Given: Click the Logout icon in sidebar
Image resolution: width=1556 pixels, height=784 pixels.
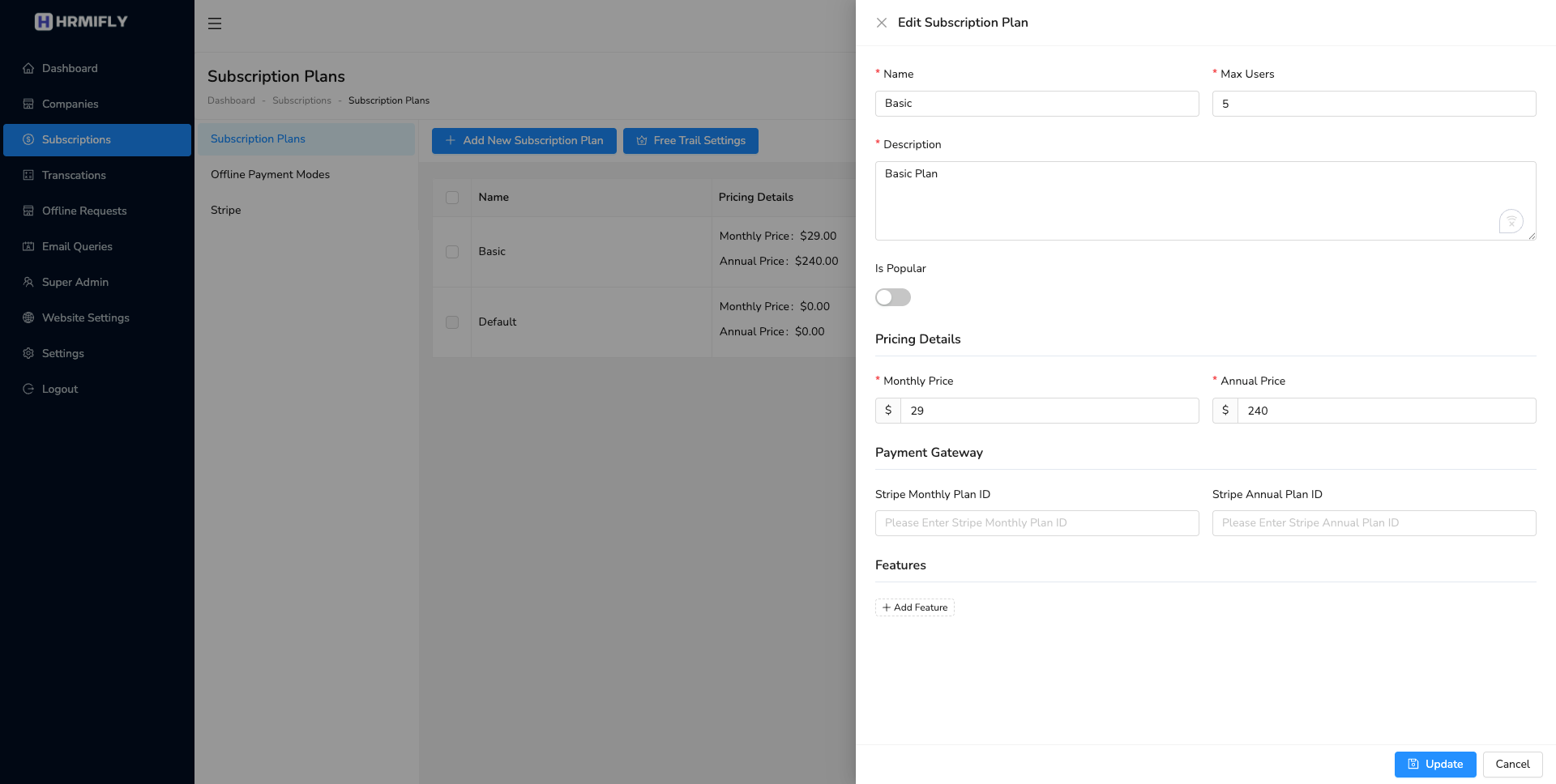Looking at the screenshot, I should pos(28,390).
